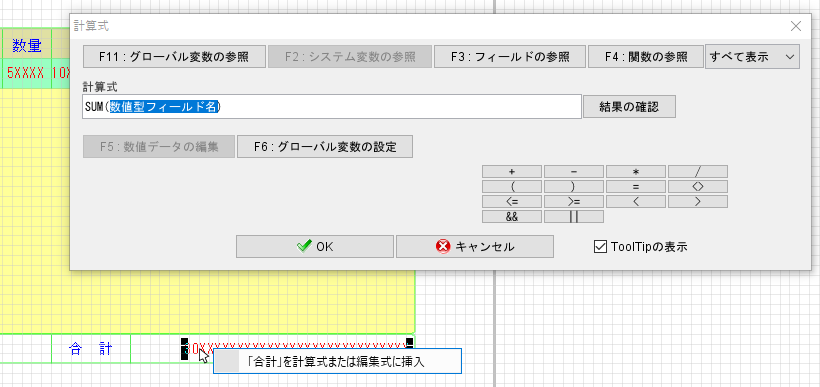Screen dimensions: 820x387
Task: Insert the || logical OR operator
Action: pos(574,217)
